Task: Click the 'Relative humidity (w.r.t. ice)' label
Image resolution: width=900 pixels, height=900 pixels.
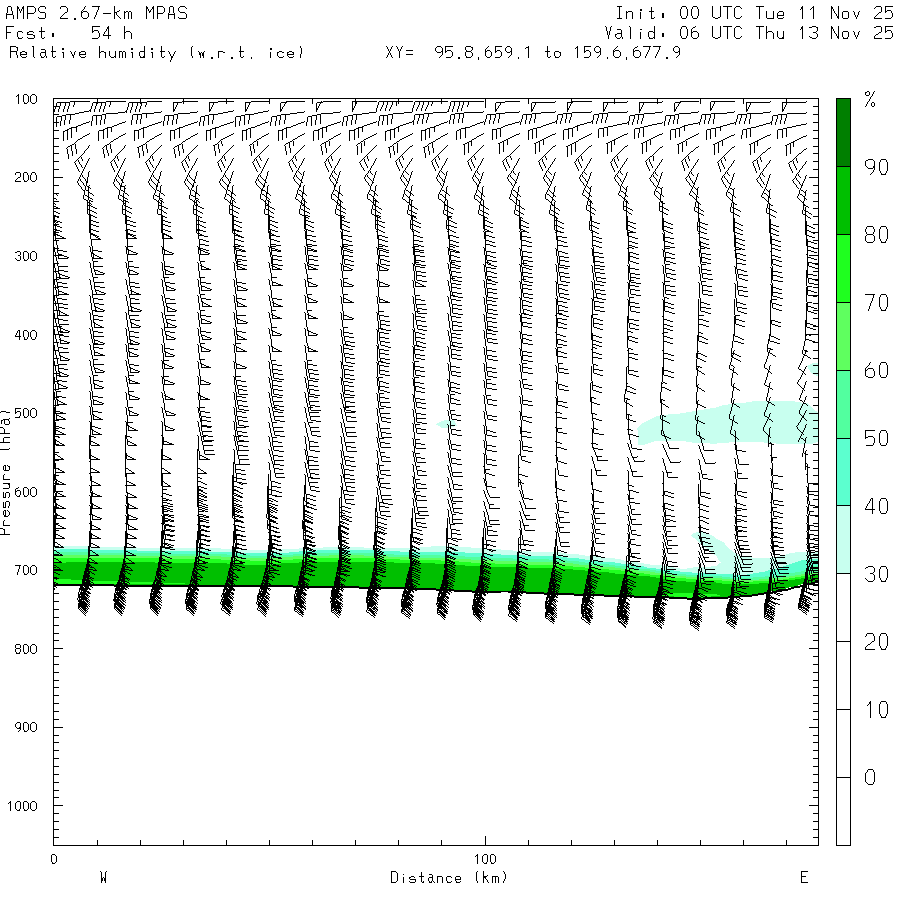Action: (x=156, y=53)
